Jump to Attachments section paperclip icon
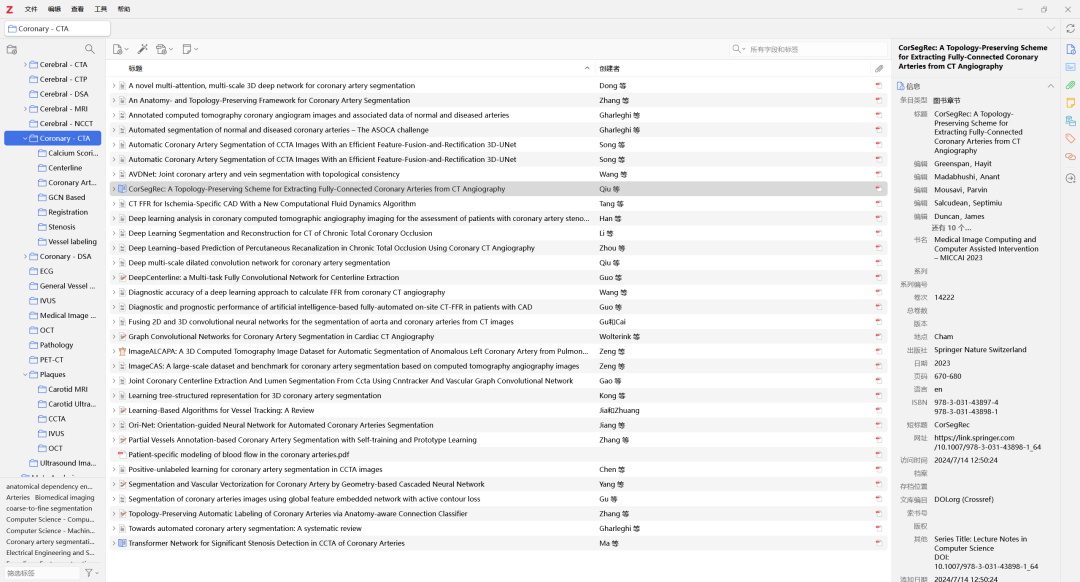Screen dimensions: 1080x582 tap(1070, 85)
